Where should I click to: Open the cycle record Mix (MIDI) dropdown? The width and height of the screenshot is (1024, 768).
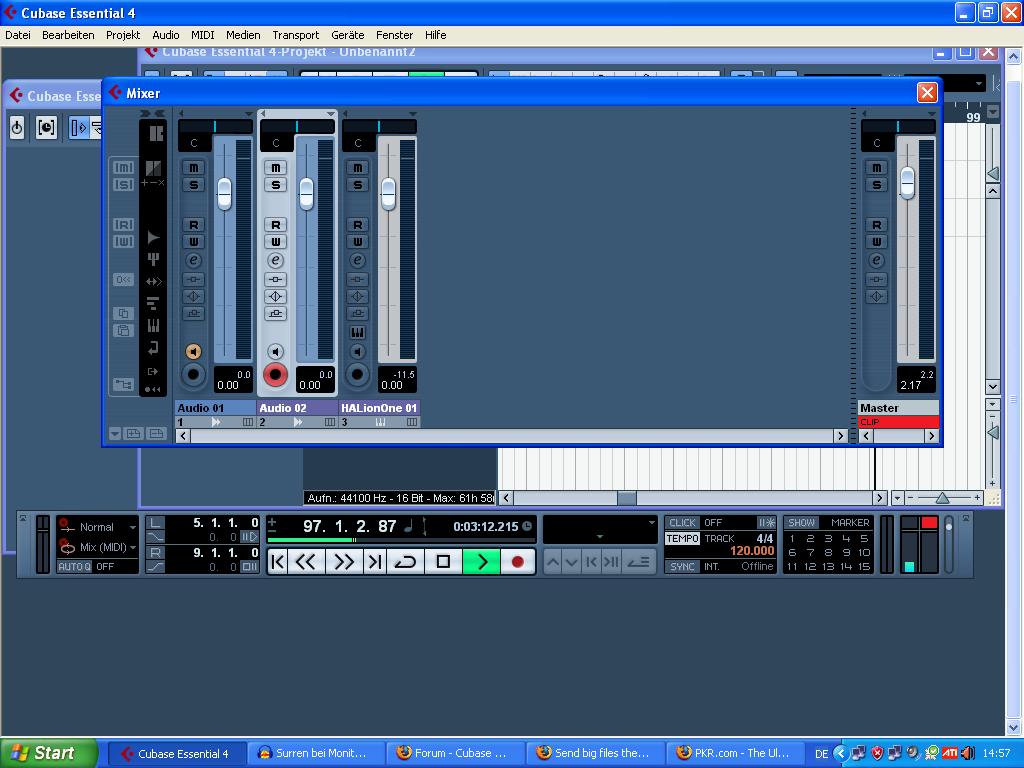pos(133,547)
